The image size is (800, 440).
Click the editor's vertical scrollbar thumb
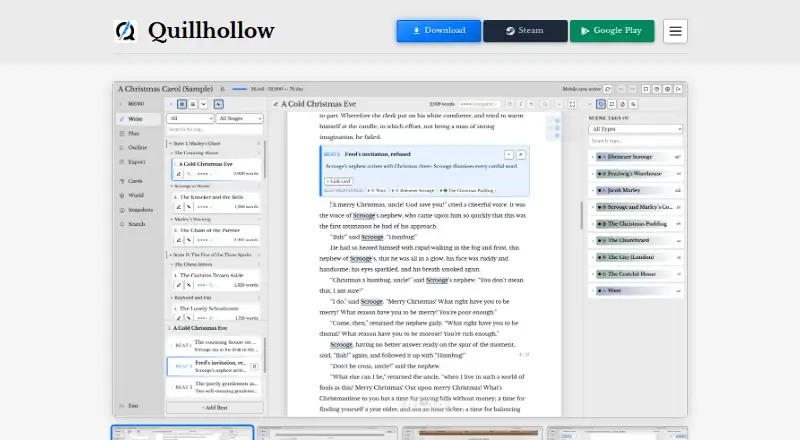[x=581, y=215]
